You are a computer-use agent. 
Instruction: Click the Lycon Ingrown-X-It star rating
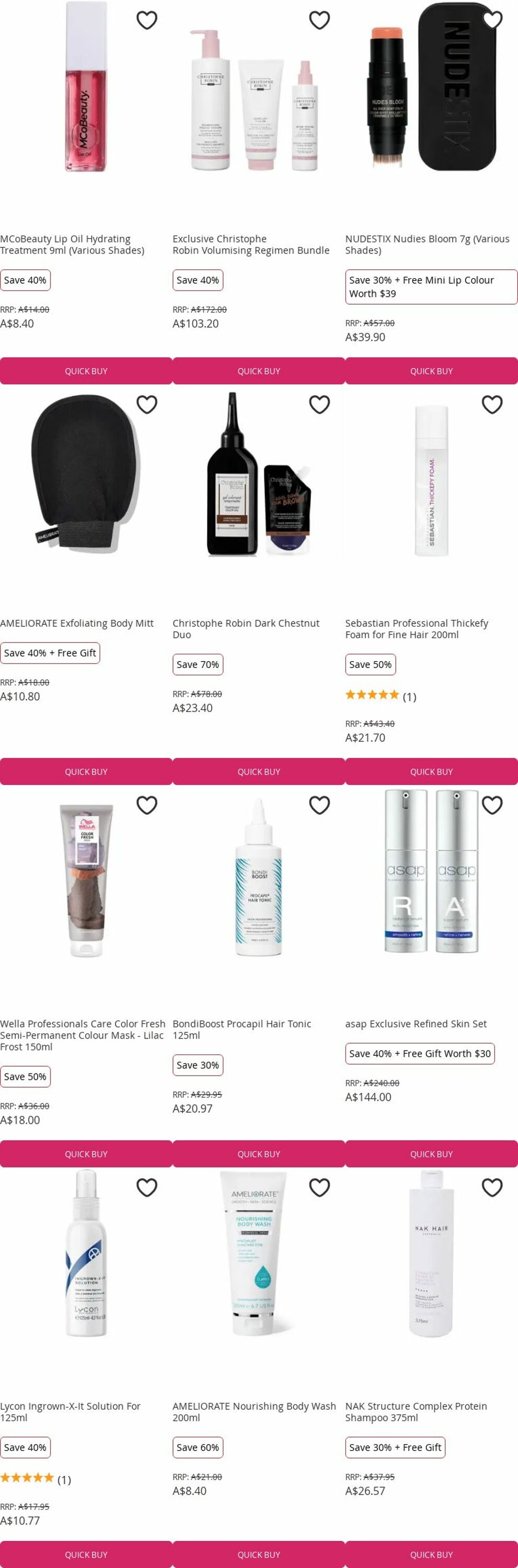(36, 1480)
